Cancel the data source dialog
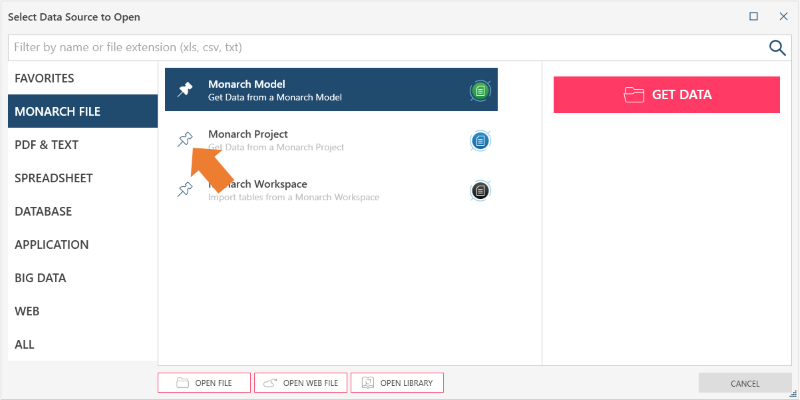Screen dimensions: 800x400 745,383
